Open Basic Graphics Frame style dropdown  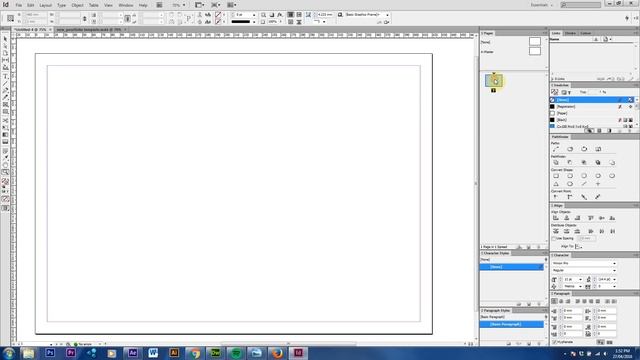(x=387, y=15)
